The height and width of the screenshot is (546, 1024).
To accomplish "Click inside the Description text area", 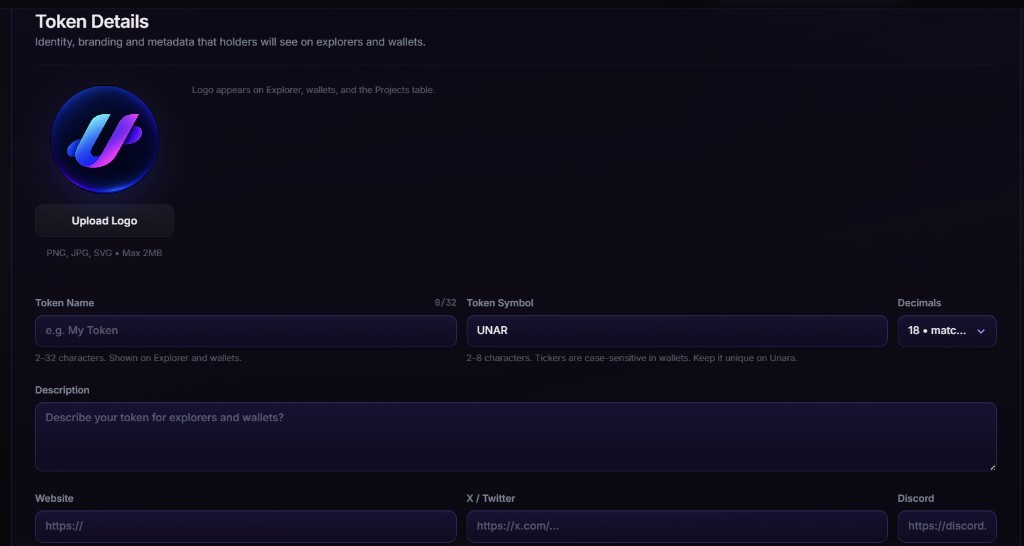I will [x=516, y=437].
